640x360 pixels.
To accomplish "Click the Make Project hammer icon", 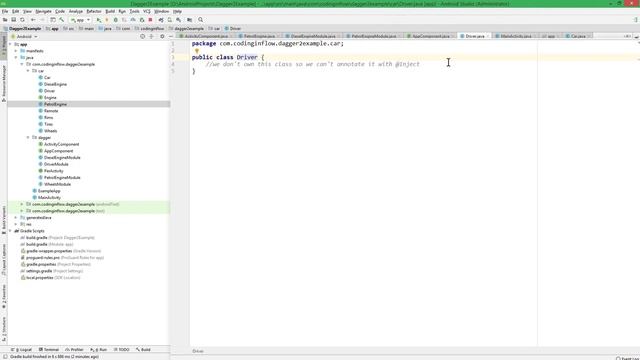I will 62,20.
